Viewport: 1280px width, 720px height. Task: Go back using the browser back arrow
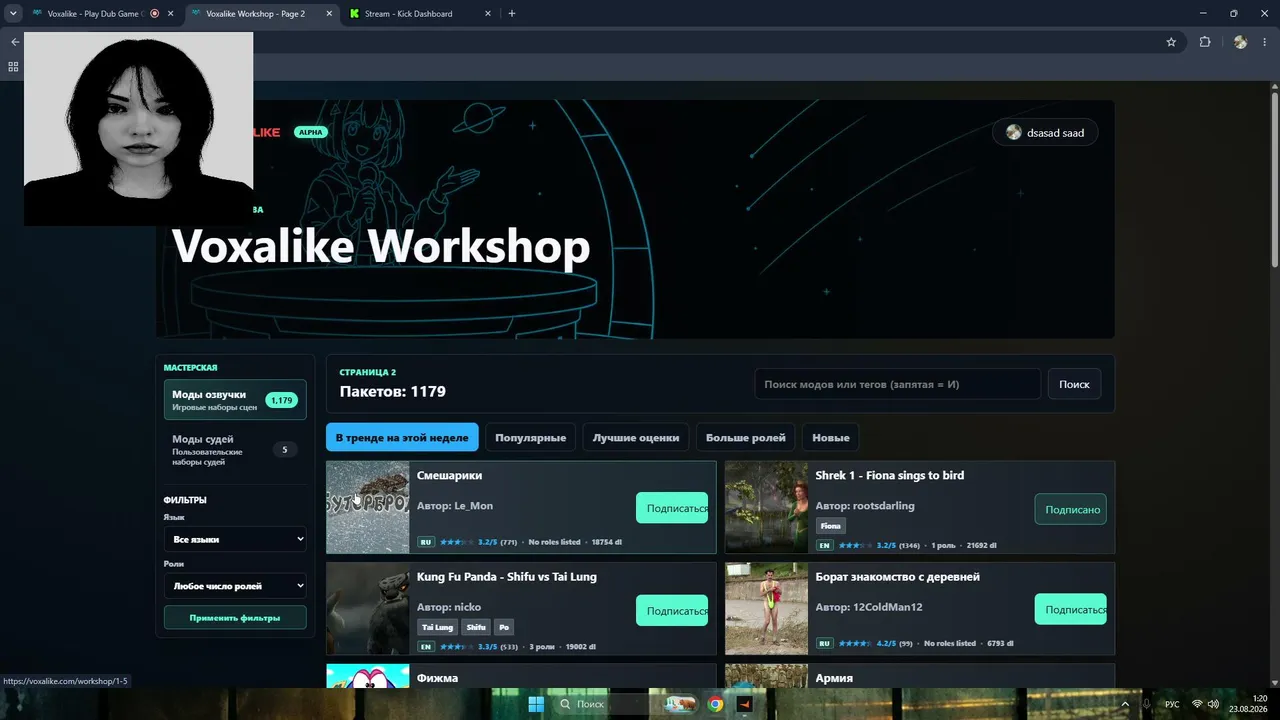tap(14, 42)
